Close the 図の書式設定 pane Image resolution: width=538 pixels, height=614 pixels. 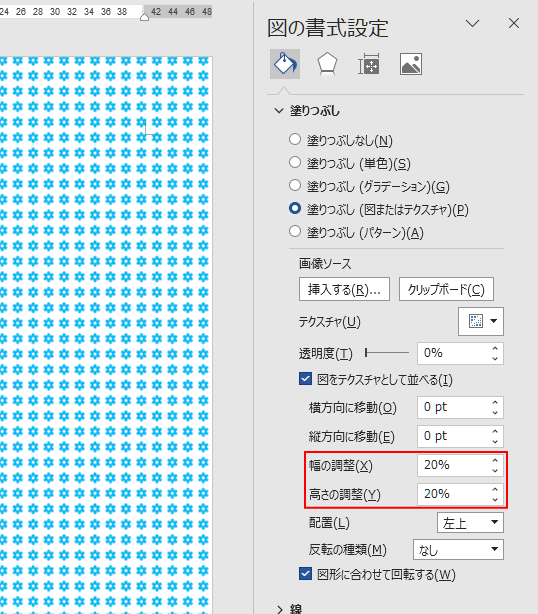(x=514, y=23)
